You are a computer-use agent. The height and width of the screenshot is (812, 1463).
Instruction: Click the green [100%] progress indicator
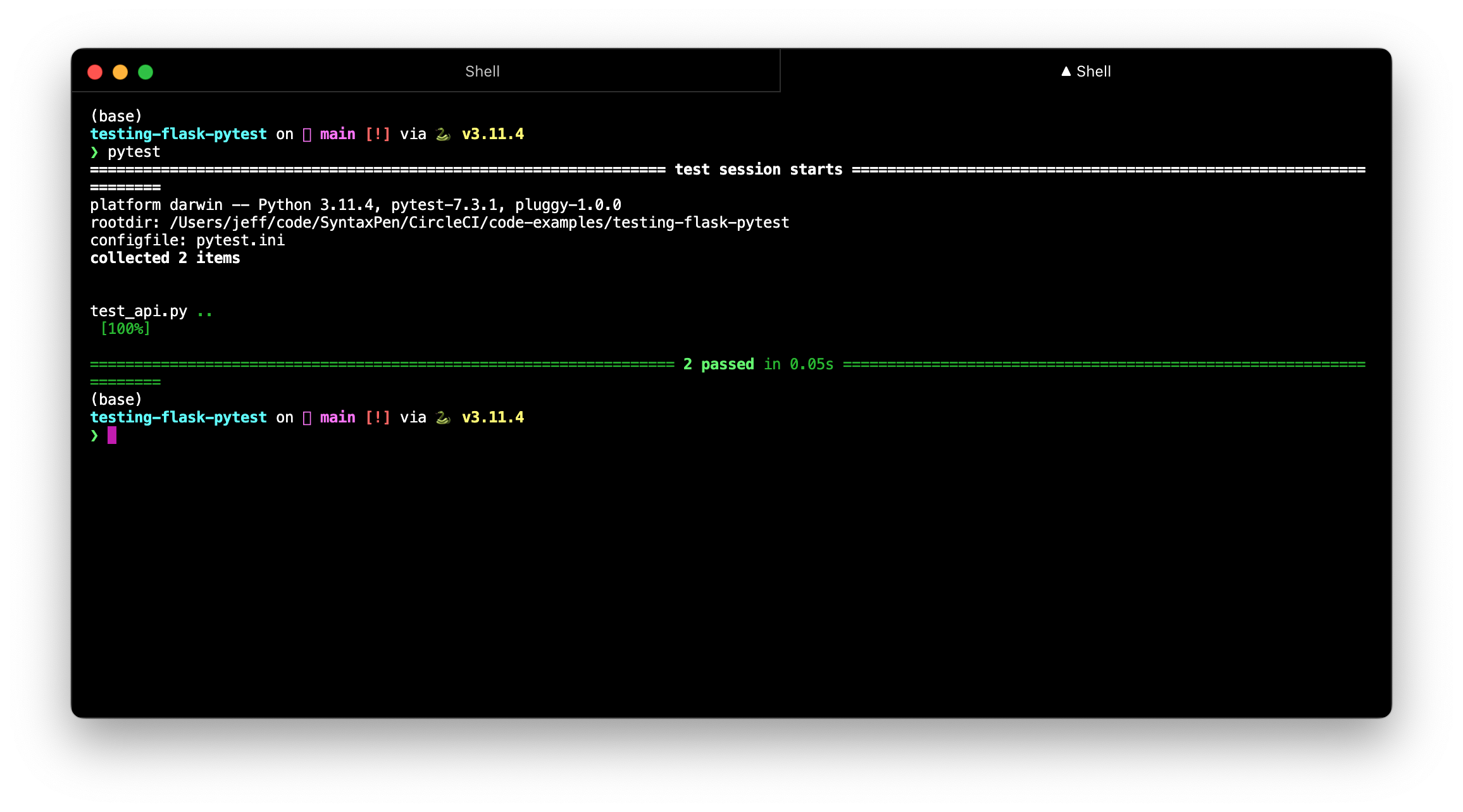point(125,329)
